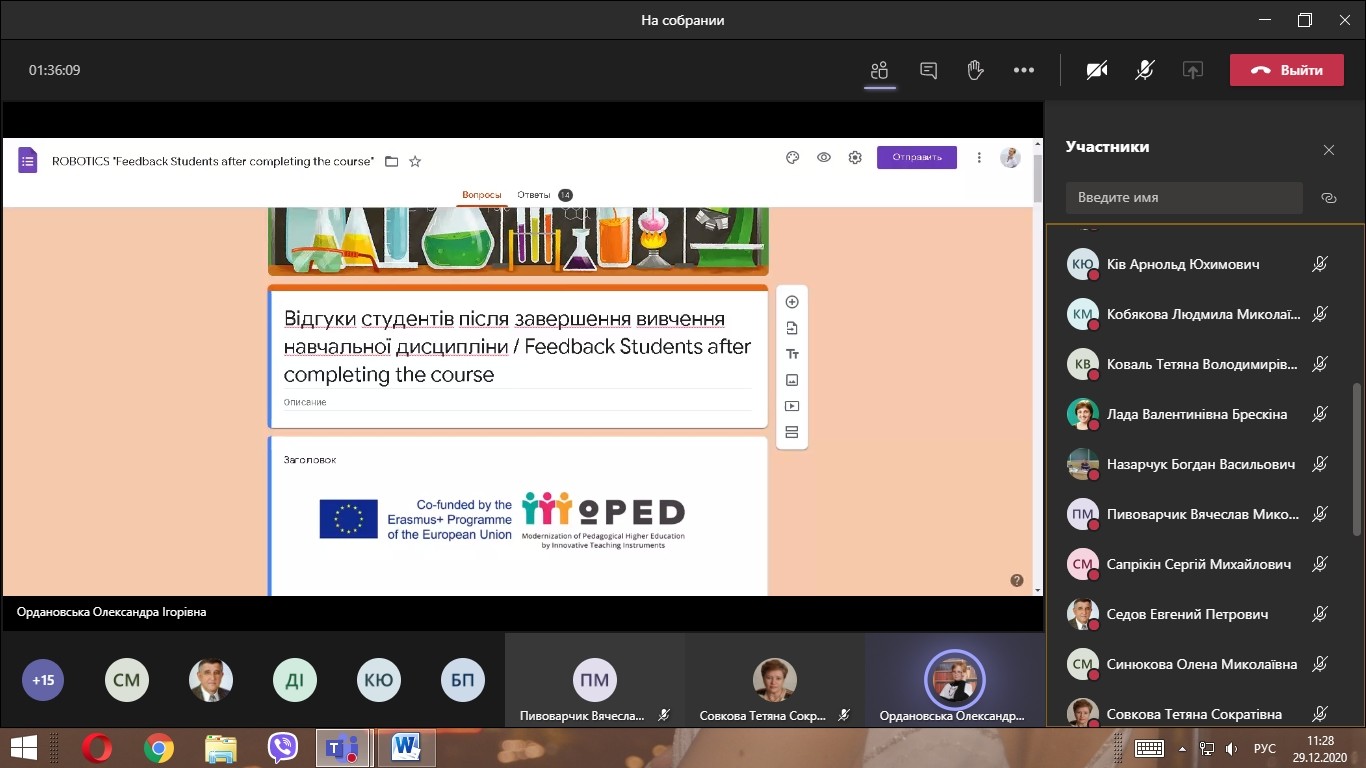Click the raise hand icon
The width and height of the screenshot is (1366, 768).
tap(975, 70)
